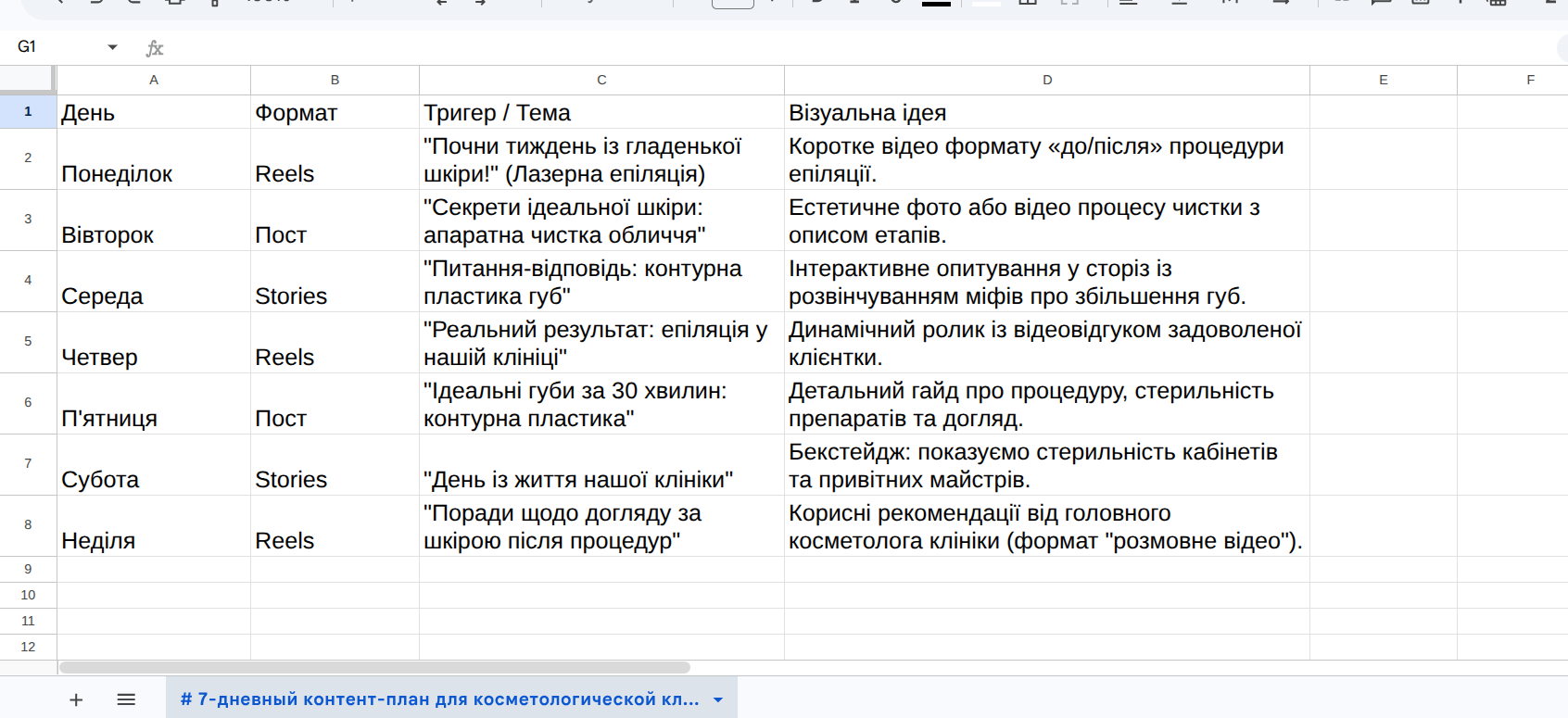Viewport: 1568px width, 718px height.
Task: Select the 'День' header cell
Action: point(154,112)
